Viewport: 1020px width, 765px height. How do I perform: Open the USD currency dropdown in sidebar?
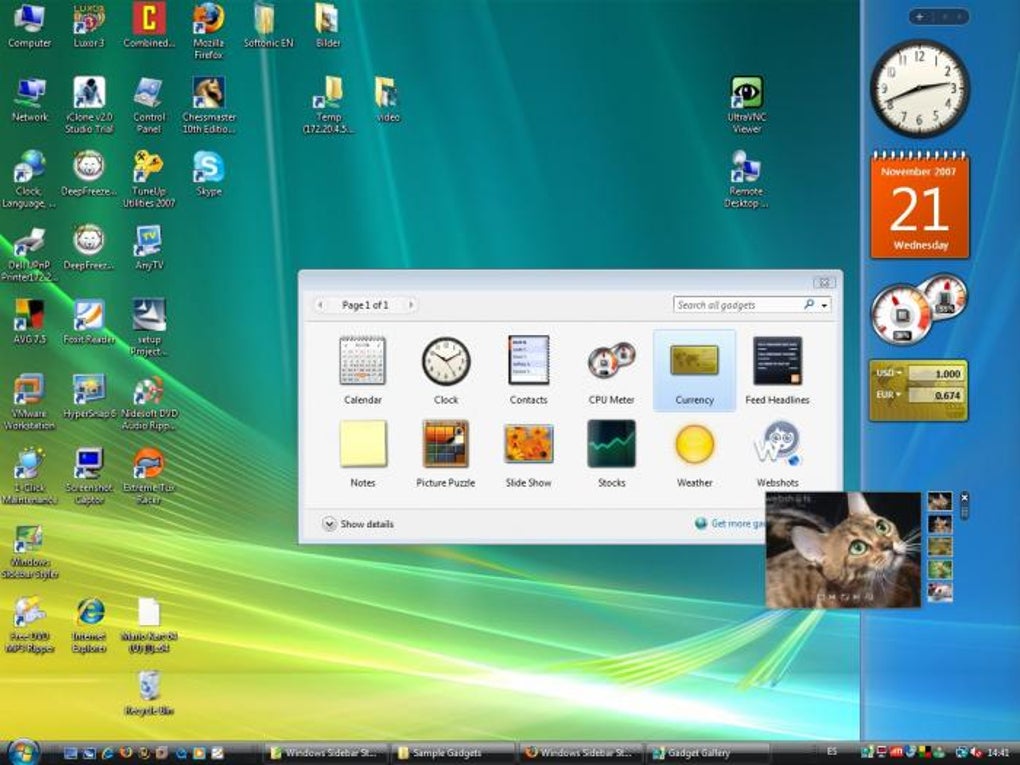(889, 373)
